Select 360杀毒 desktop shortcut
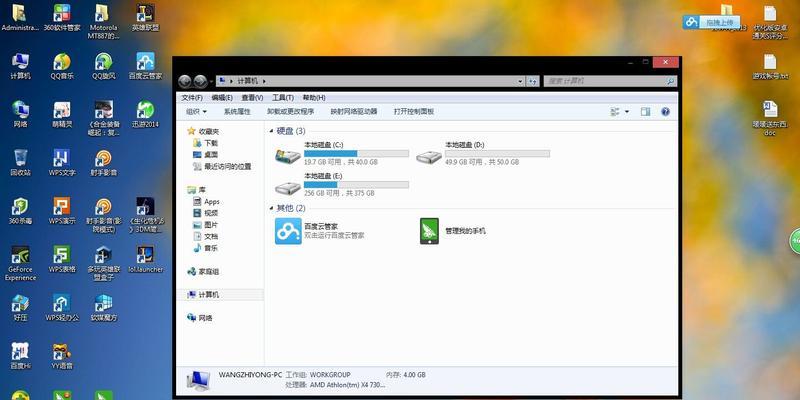Viewport: 800px width, 400px height. coord(20,211)
